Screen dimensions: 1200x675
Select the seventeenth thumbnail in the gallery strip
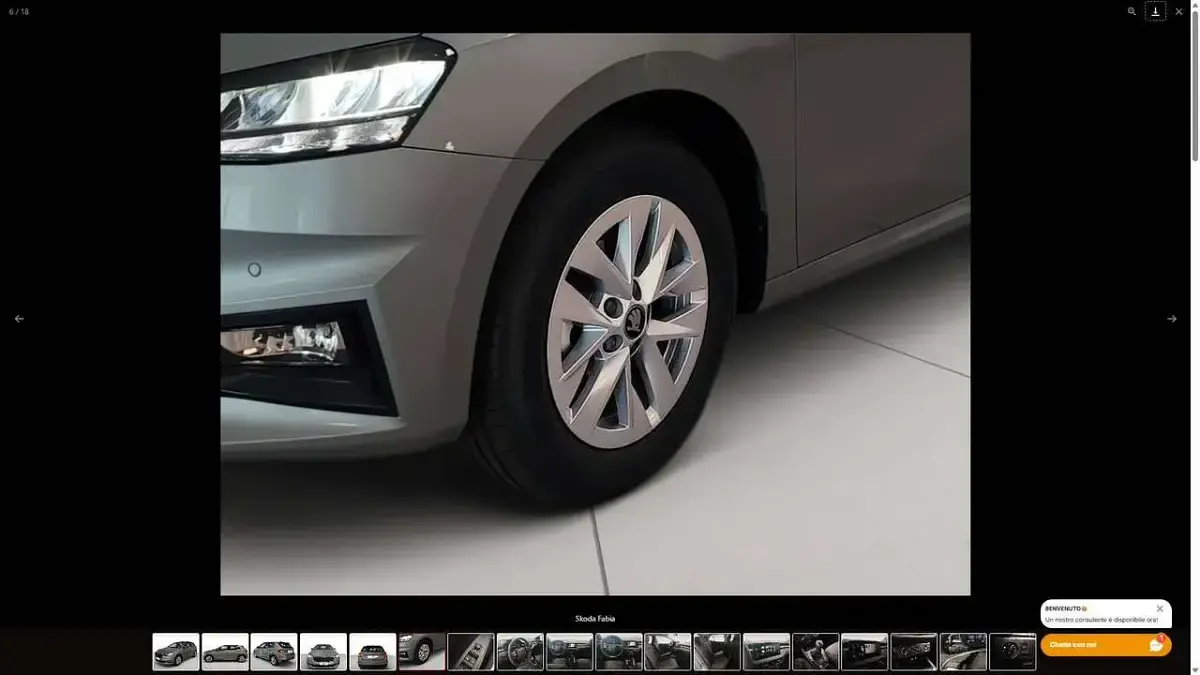[963, 652]
